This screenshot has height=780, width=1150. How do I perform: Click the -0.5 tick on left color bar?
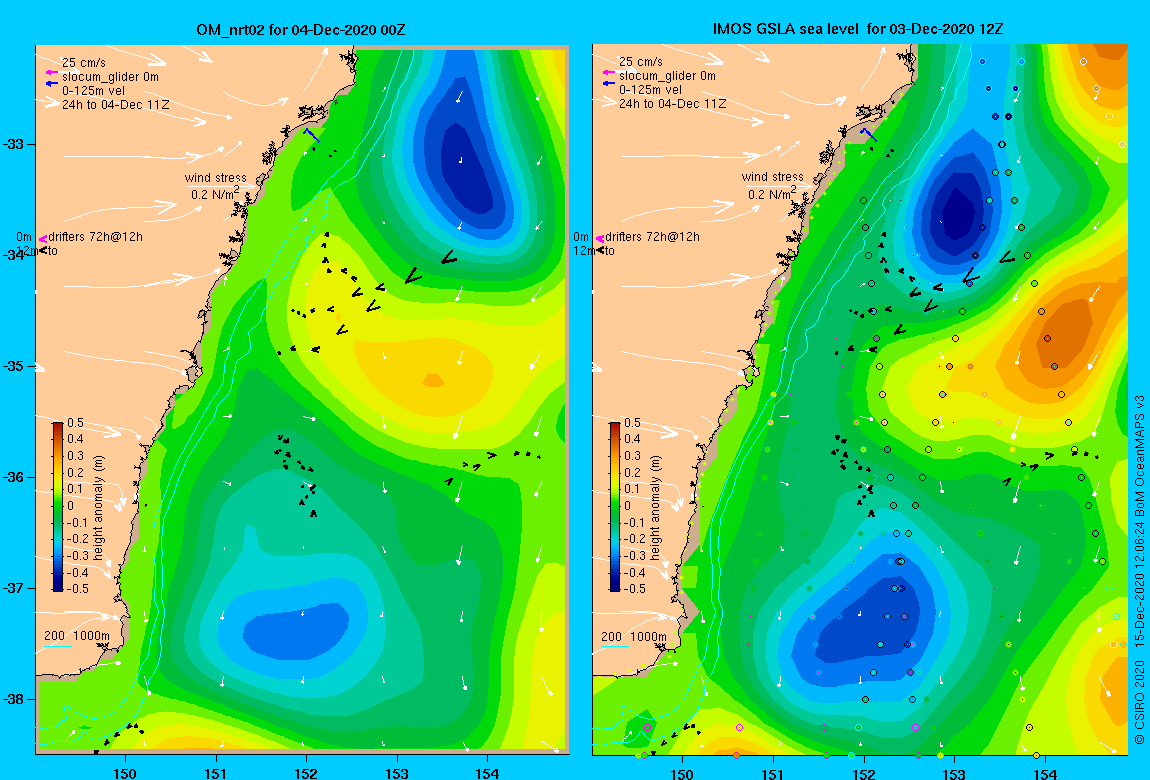(x=78, y=589)
